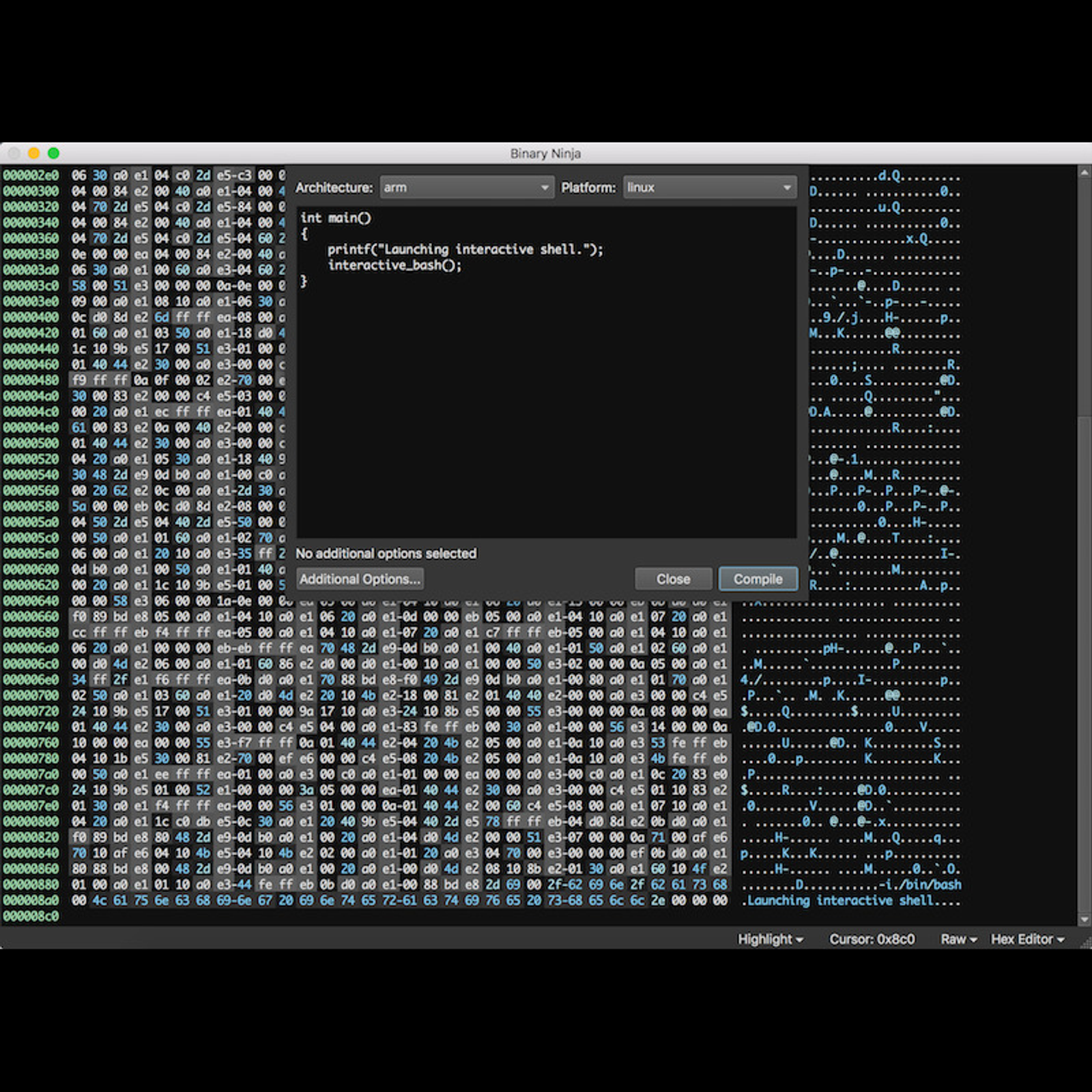Click the 'No additional options selected' label
The width and height of the screenshot is (1092, 1092).
pos(386,554)
